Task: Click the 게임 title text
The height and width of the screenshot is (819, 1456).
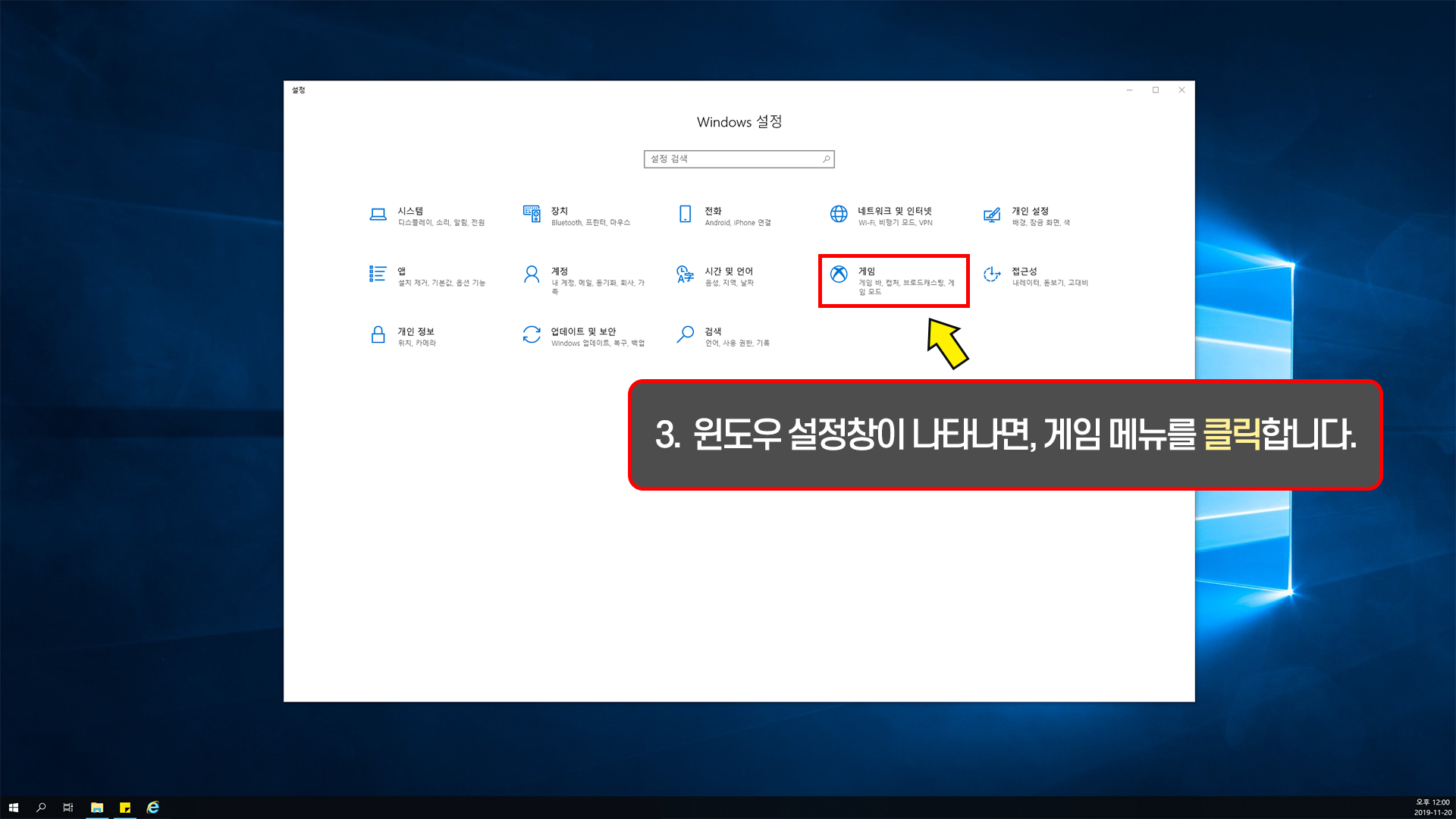Action: pyautogui.click(x=867, y=271)
